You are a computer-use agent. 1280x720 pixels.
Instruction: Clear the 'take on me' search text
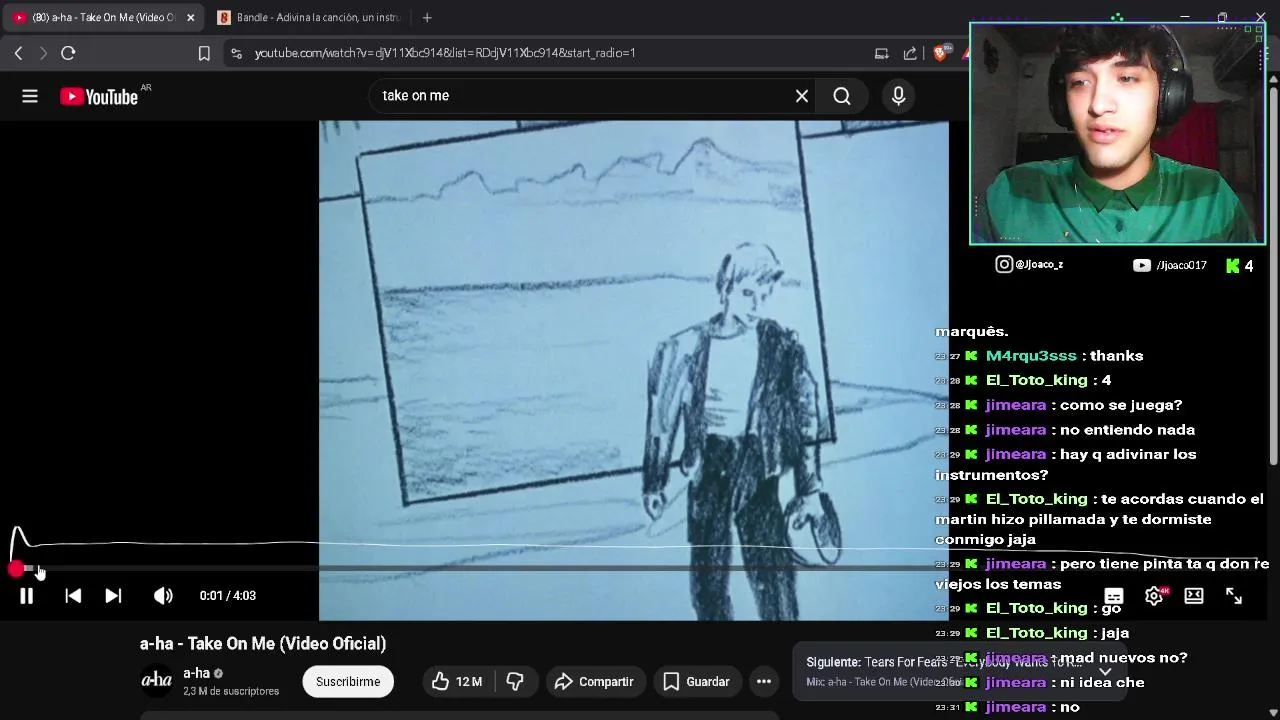click(802, 96)
